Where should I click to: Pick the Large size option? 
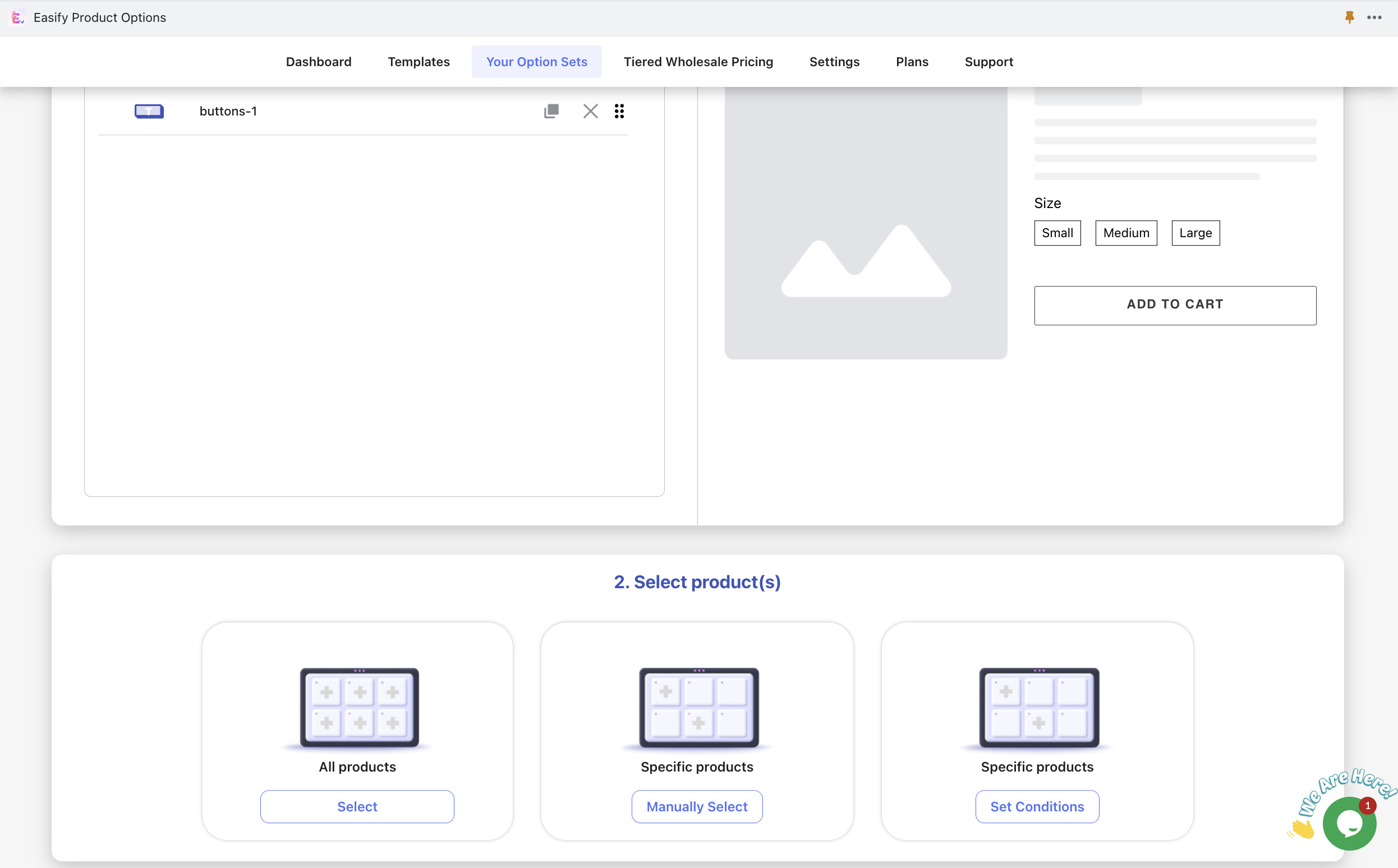(x=1195, y=233)
